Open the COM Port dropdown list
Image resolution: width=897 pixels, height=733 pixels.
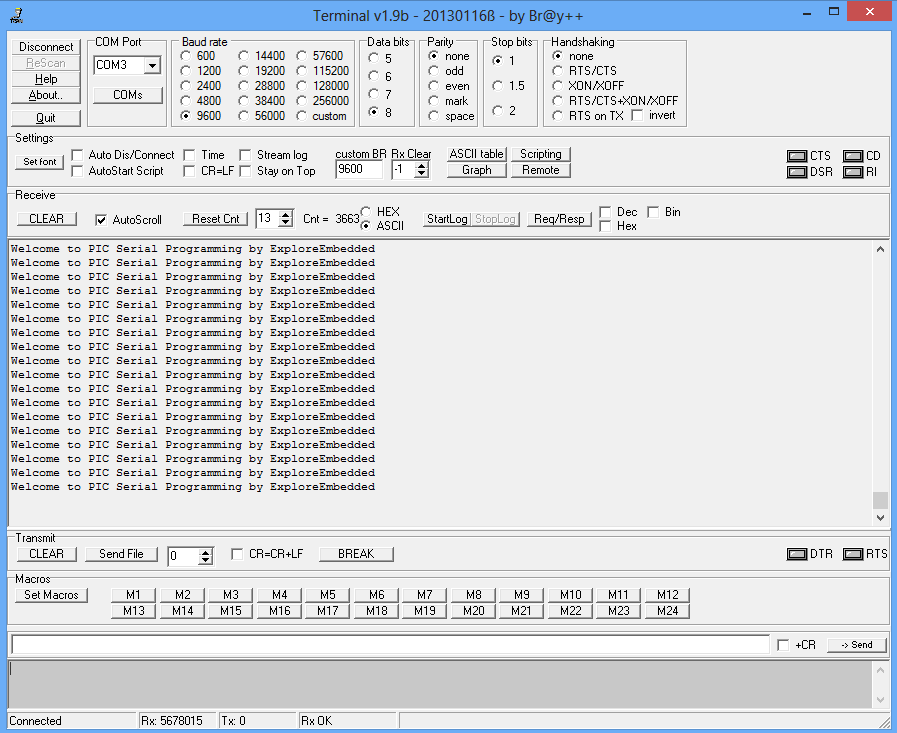tap(152, 65)
